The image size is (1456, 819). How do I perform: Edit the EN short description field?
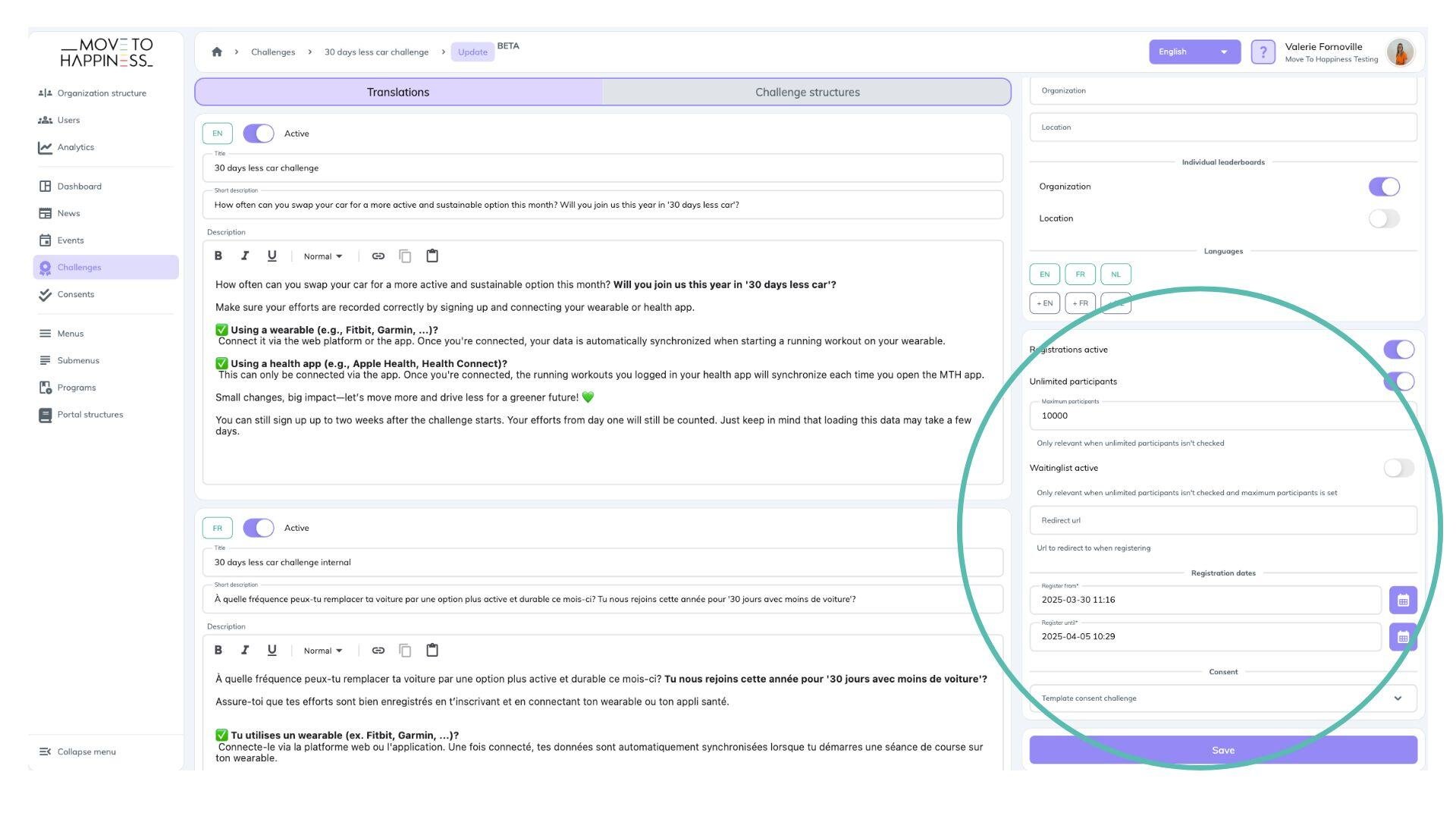[603, 205]
